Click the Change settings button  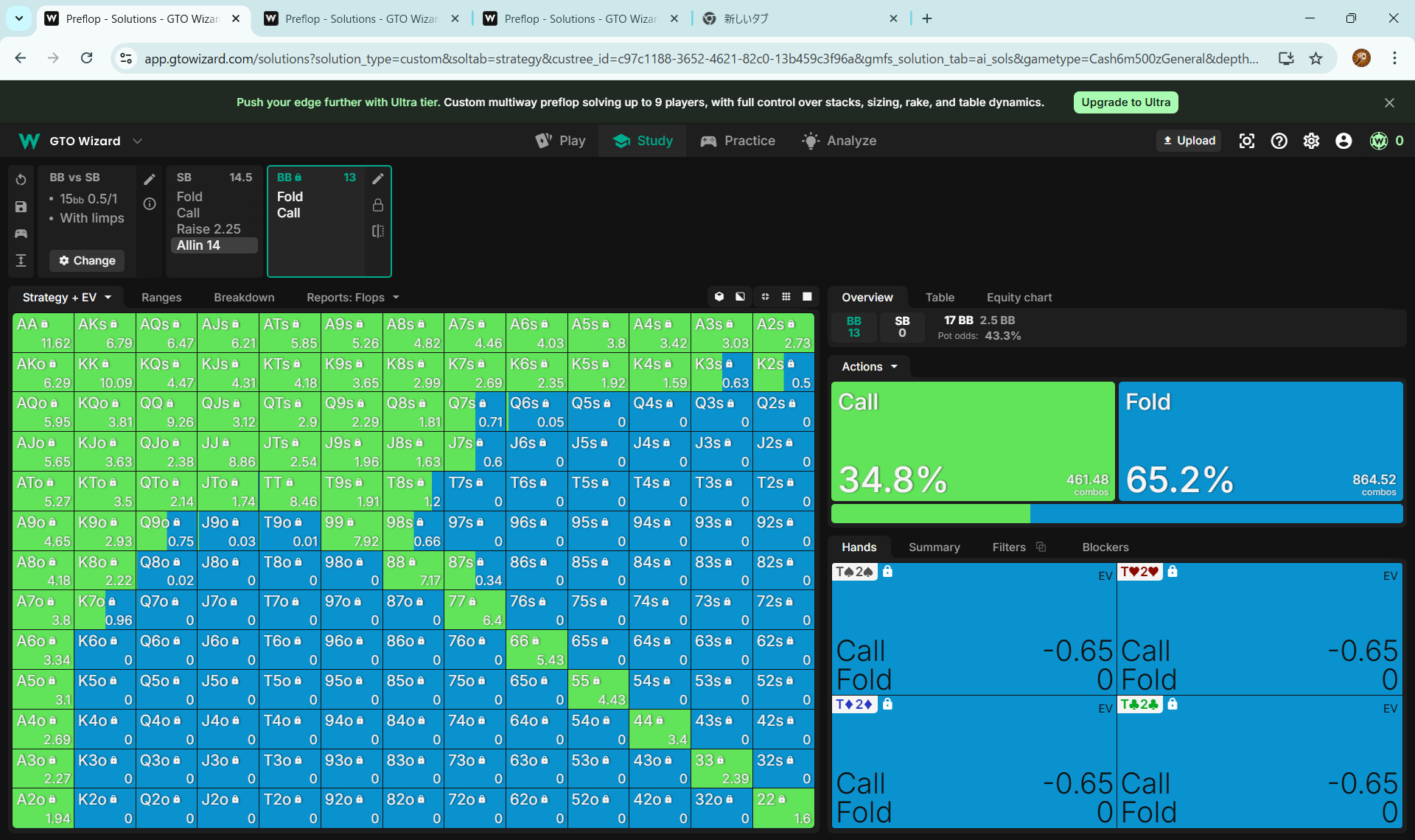point(87,260)
